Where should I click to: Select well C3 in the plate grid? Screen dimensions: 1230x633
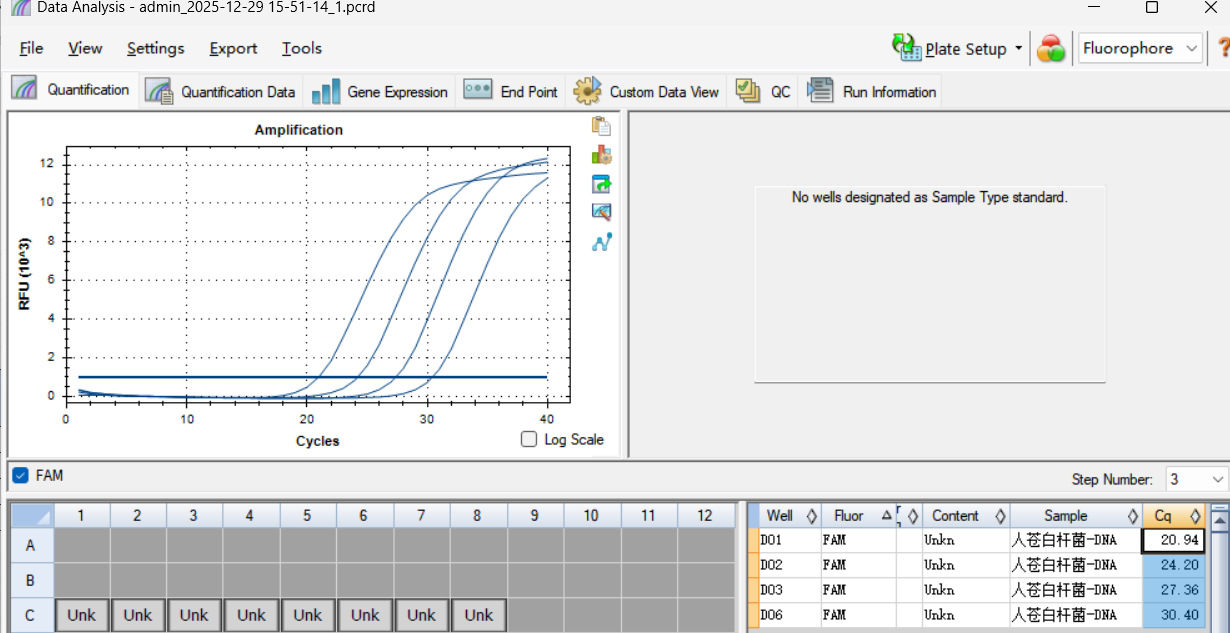tap(194, 615)
